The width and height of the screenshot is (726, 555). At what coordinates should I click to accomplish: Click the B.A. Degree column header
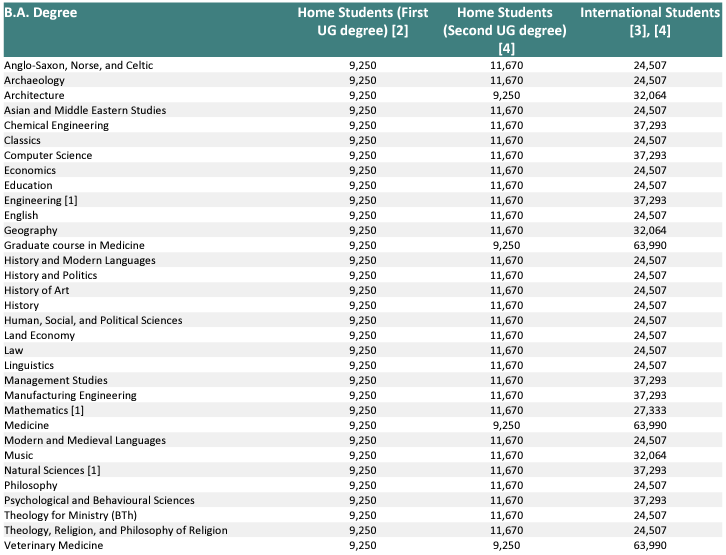point(40,12)
